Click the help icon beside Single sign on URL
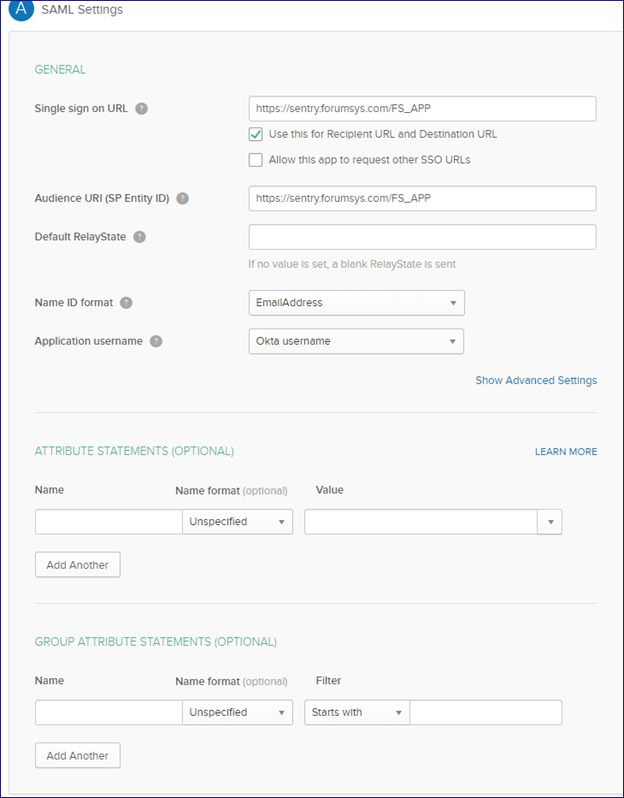Viewport: 624px width, 798px height. tap(141, 108)
